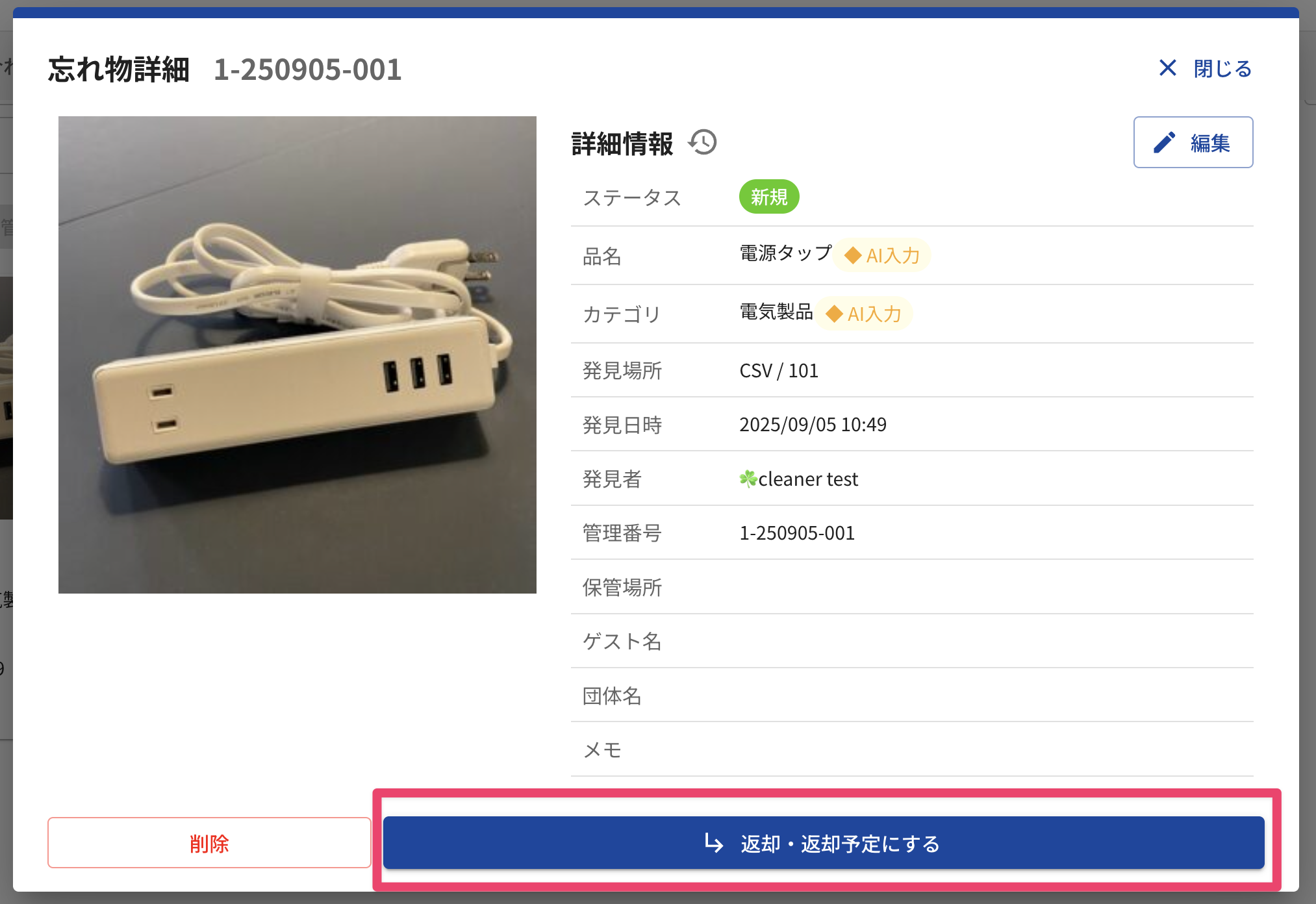Select the 管理番号 value 1-250905-001
Image resolution: width=1316 pixels, height=904 pixels.
(x=797, y=533)
